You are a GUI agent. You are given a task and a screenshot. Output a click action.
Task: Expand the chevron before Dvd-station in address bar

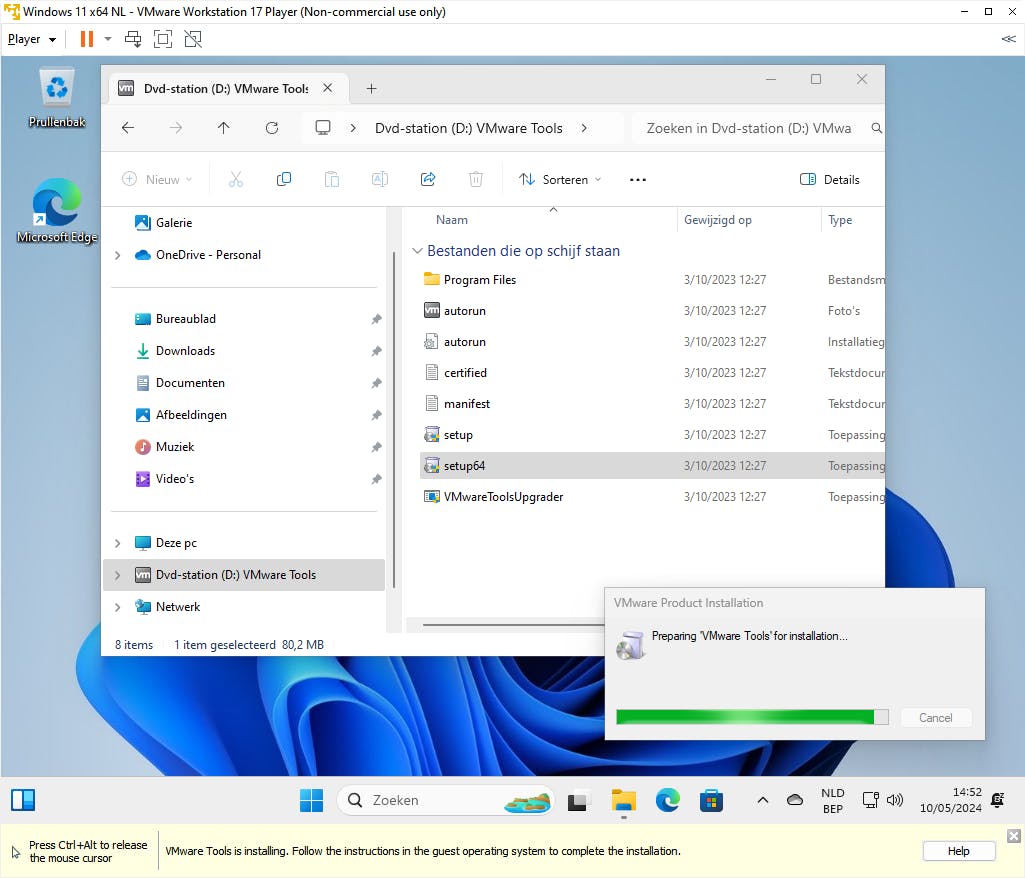(353, 128)
